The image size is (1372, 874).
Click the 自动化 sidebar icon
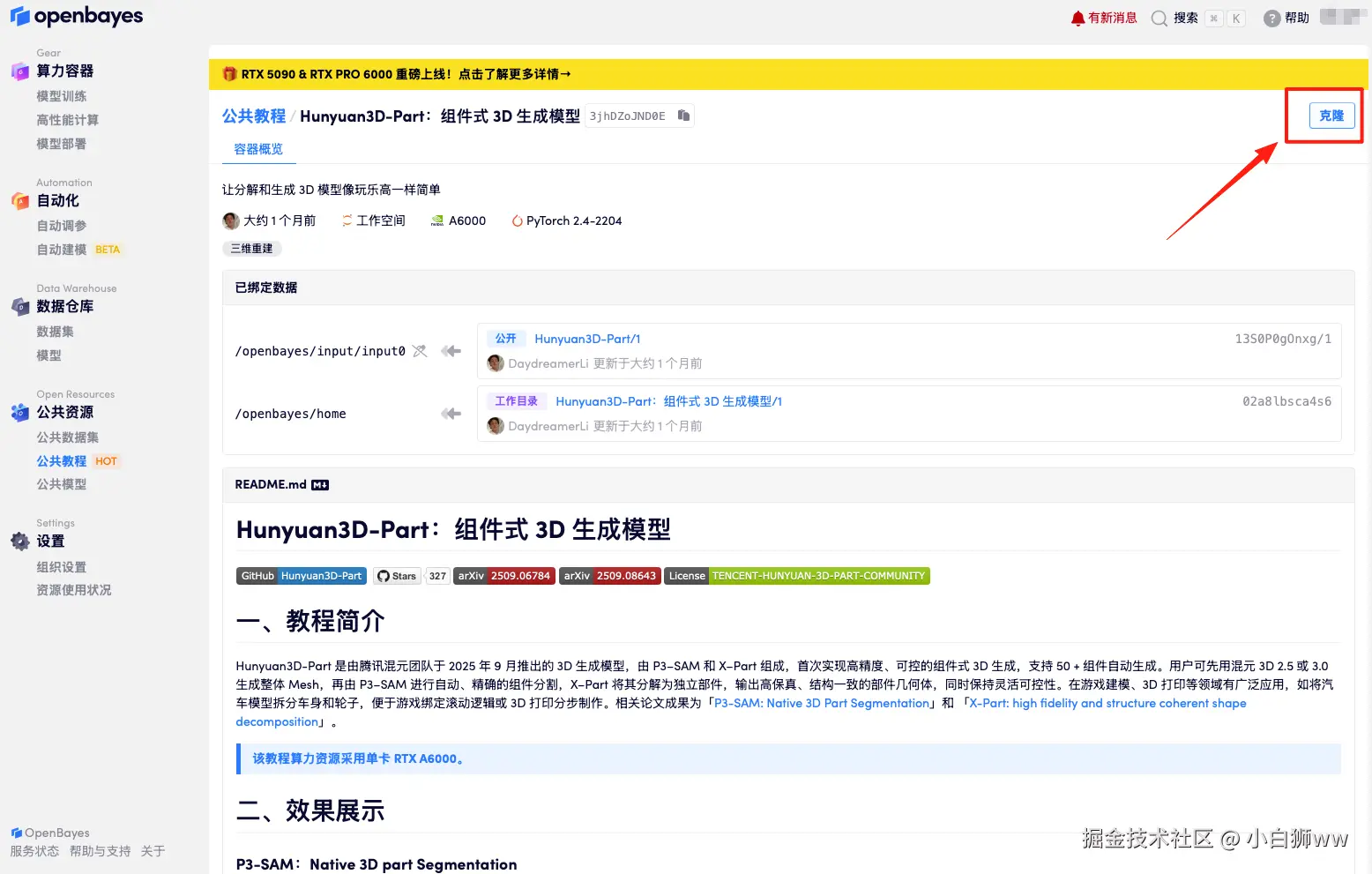19,201
